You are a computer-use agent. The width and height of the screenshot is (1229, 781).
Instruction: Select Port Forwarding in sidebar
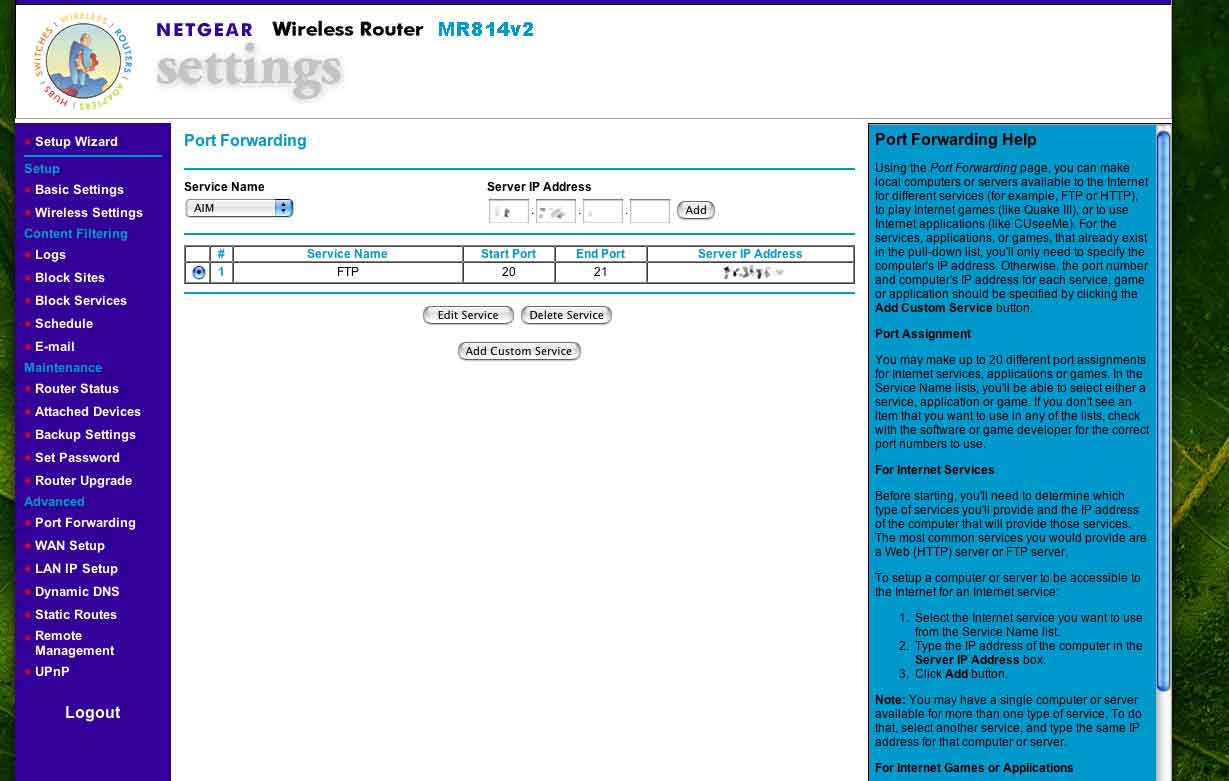(x=85, y=523)
